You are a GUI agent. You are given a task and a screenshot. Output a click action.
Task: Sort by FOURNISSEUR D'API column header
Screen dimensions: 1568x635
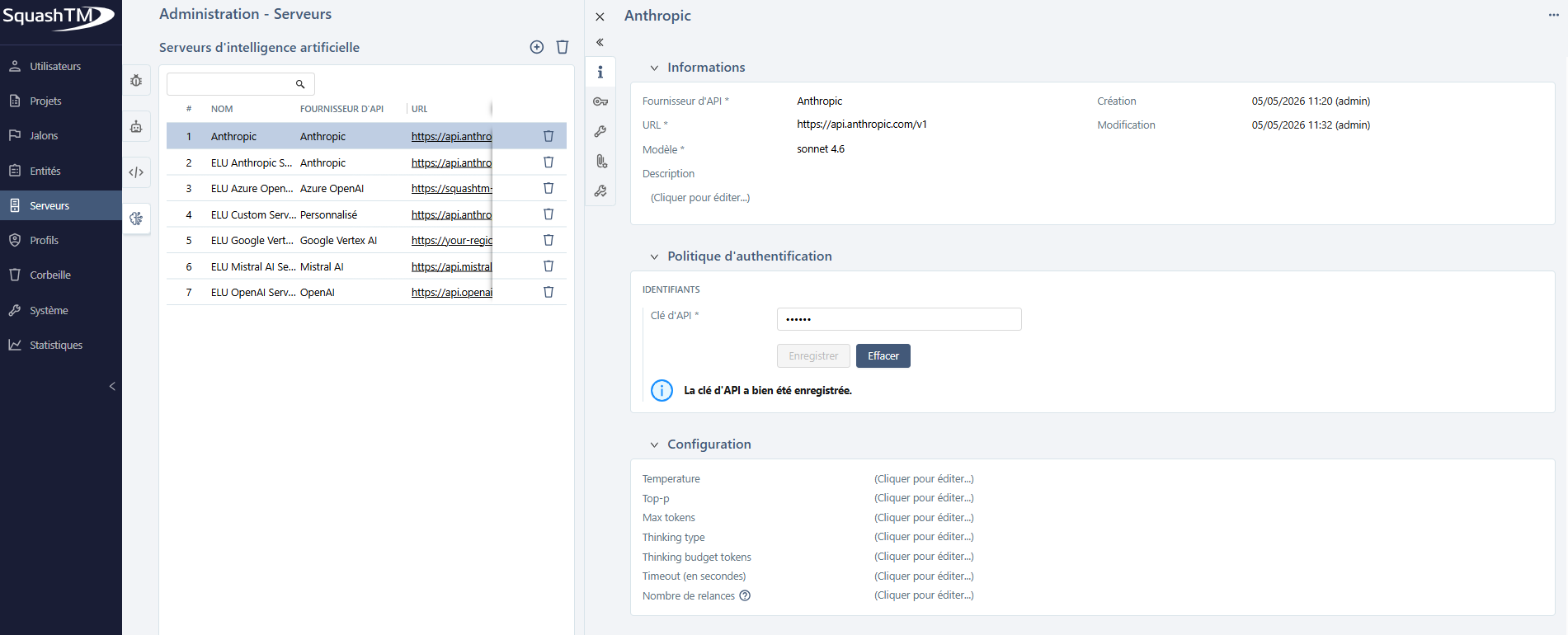(x=341, y=109)
